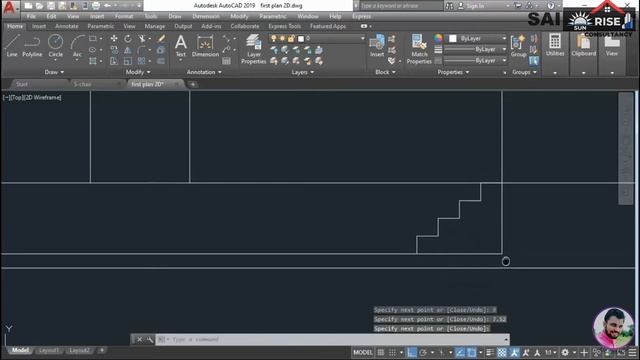
Task: Toggle MODEL space button in status bar
Action: point(363,352)
